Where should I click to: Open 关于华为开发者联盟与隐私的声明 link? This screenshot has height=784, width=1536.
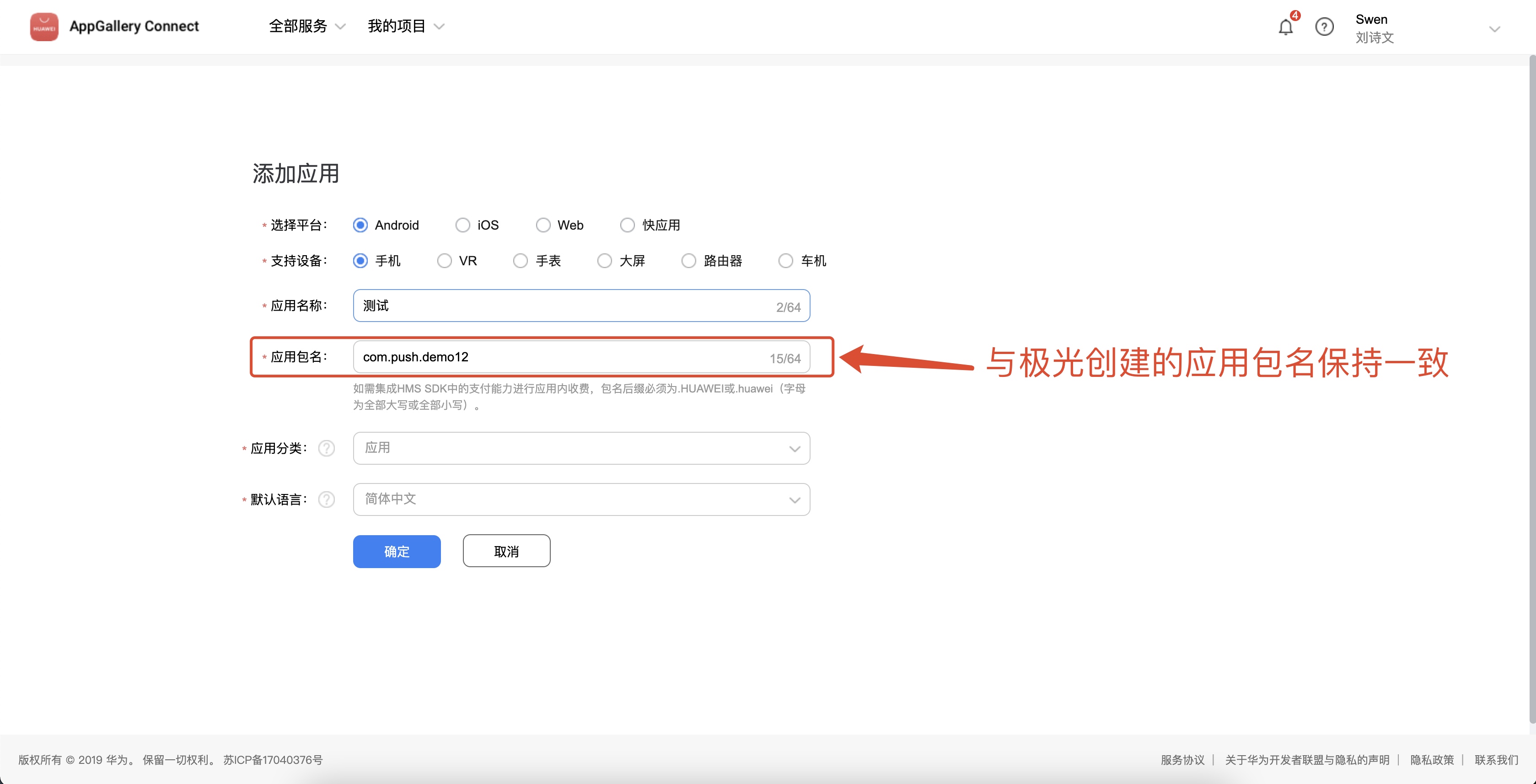[1307, 760]
